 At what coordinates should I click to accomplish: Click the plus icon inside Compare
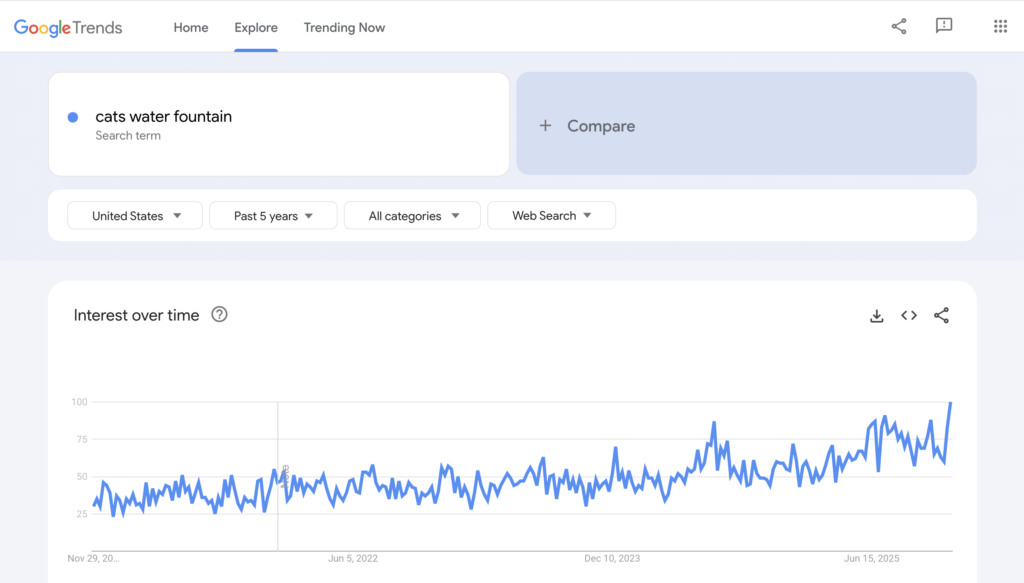point(545,125)
